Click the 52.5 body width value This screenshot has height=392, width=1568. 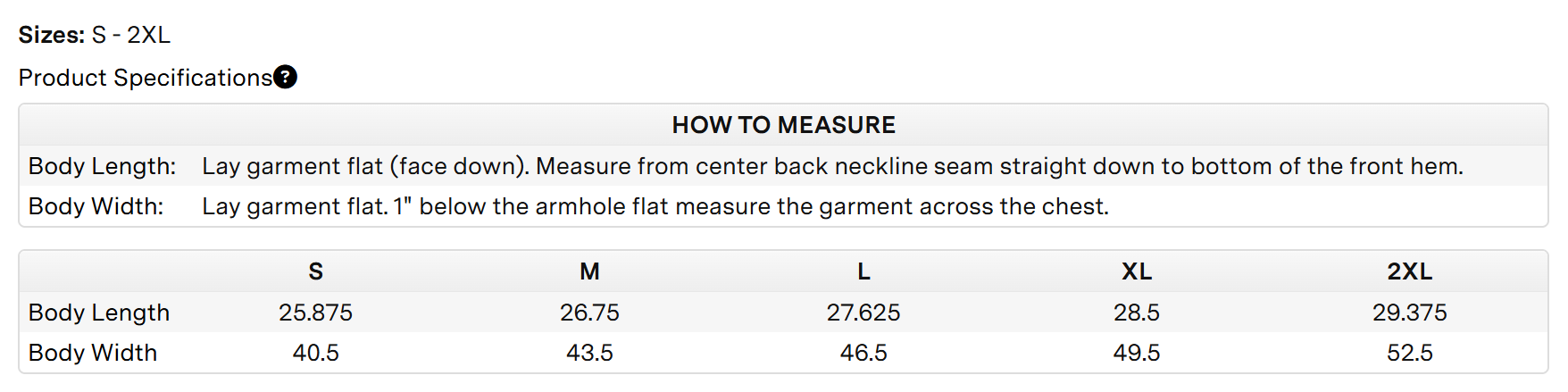tap(1410, 353)
